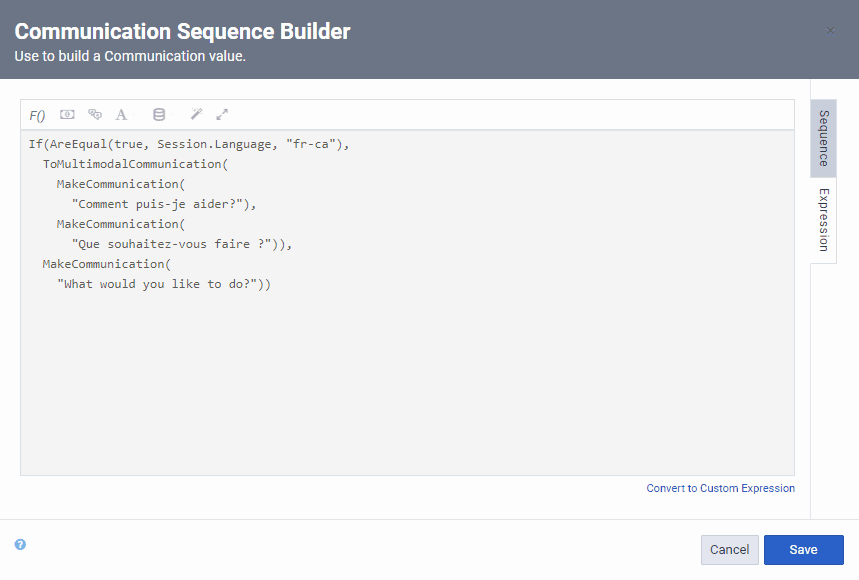Save the communication sequence
859x580 pixels.
pyautogui.click(x=803, y=549)
